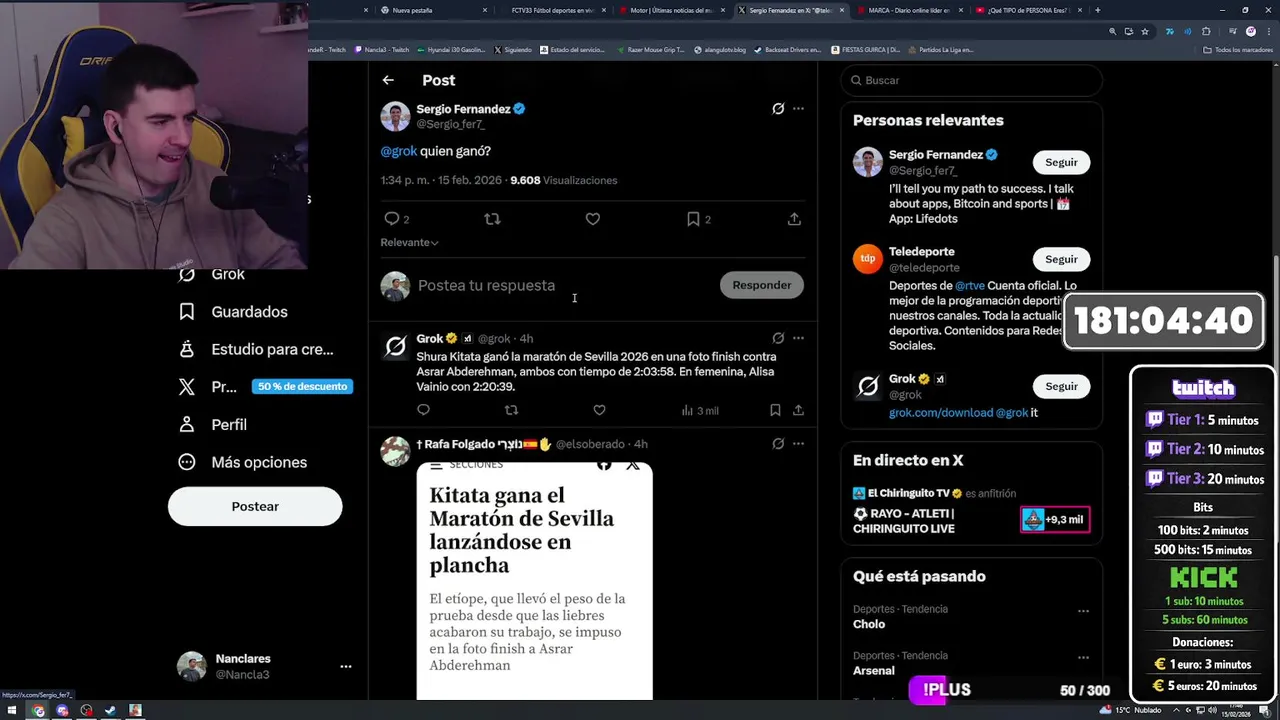
Task: Switch to the MARCA Diario tab
Action: (x=909, y=10)
